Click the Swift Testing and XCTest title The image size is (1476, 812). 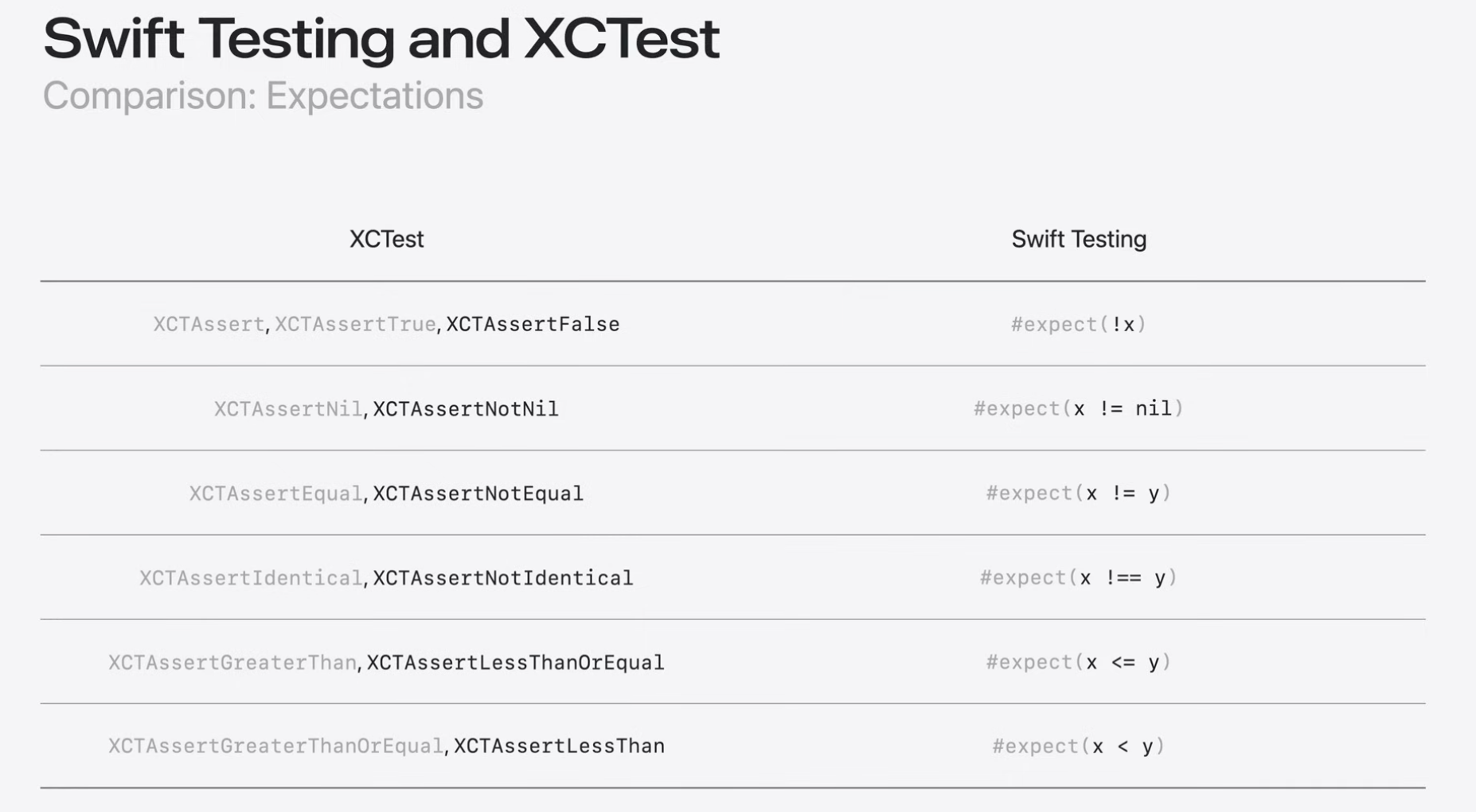[x=381, y=38]
